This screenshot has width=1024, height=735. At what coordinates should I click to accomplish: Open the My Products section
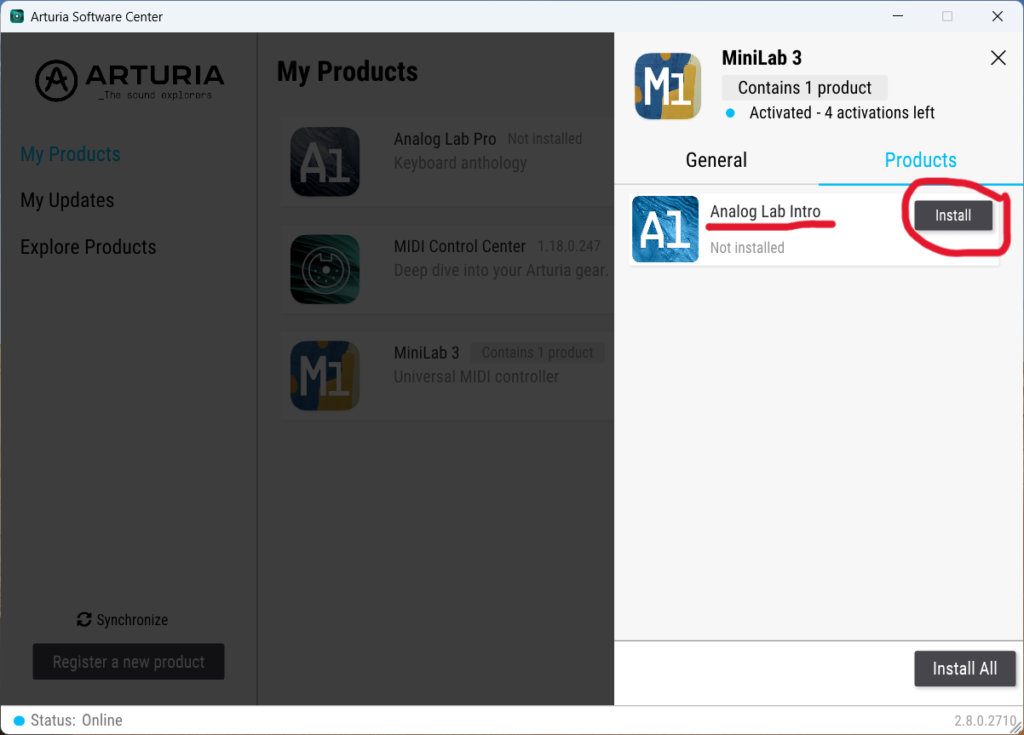coord(71,154)
